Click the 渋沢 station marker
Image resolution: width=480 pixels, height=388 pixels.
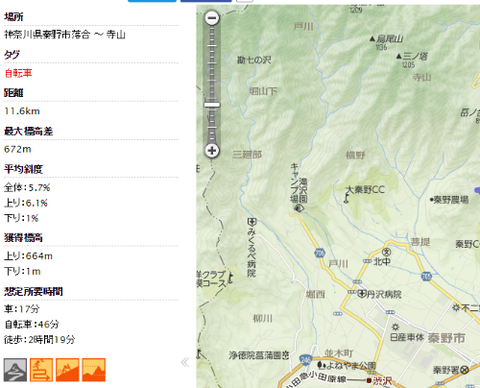click(x=369, y=380)
